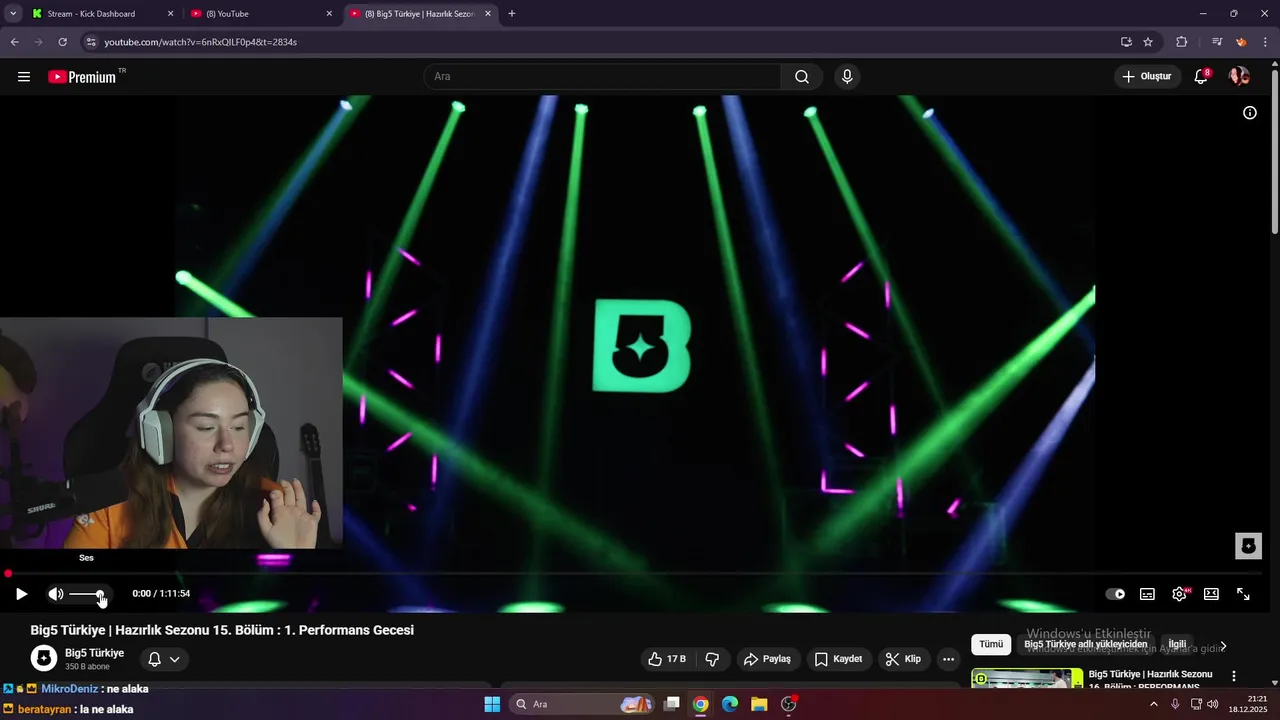Start voice search with the microphone
This screenshot has width=1280, height=720.
point(847,77)
